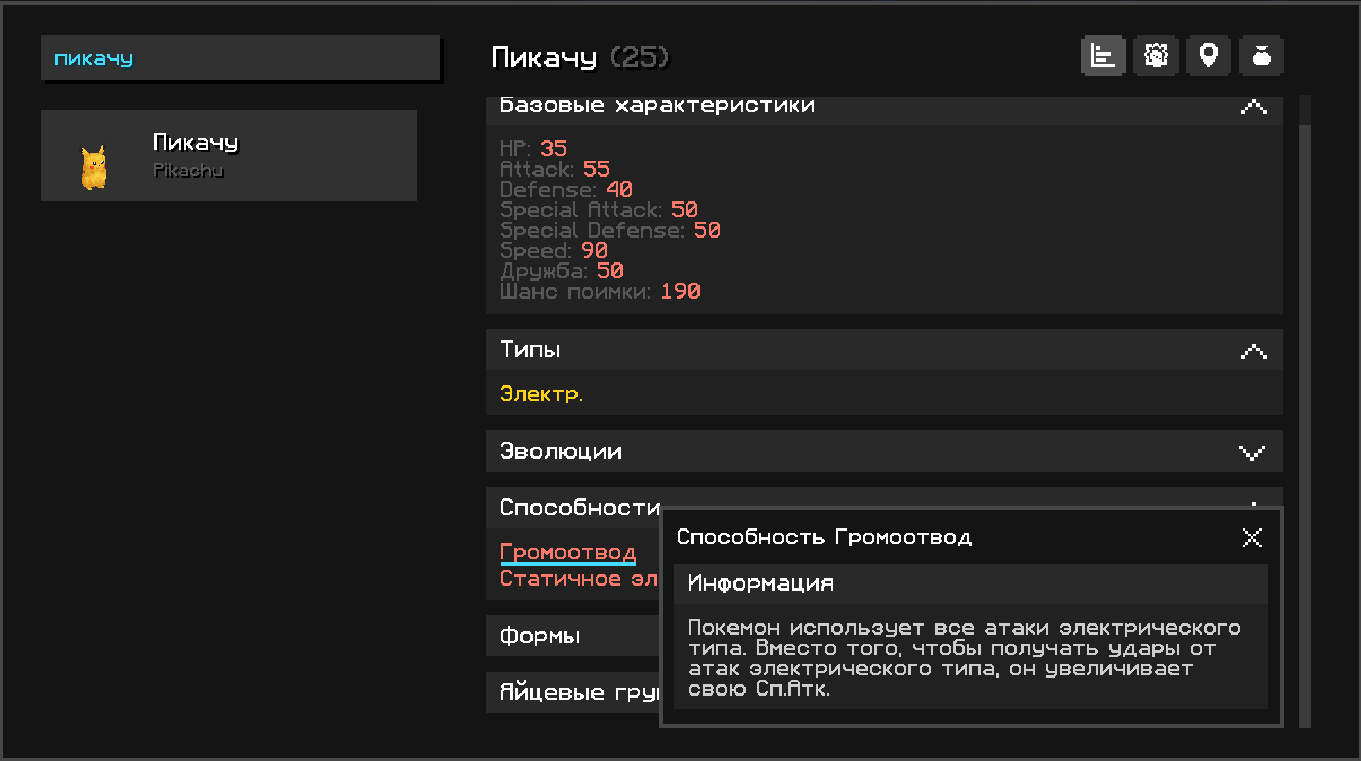Open the base stats chart view
The height and width of the screenshot is (761, 1361).
click(1103, 56)
